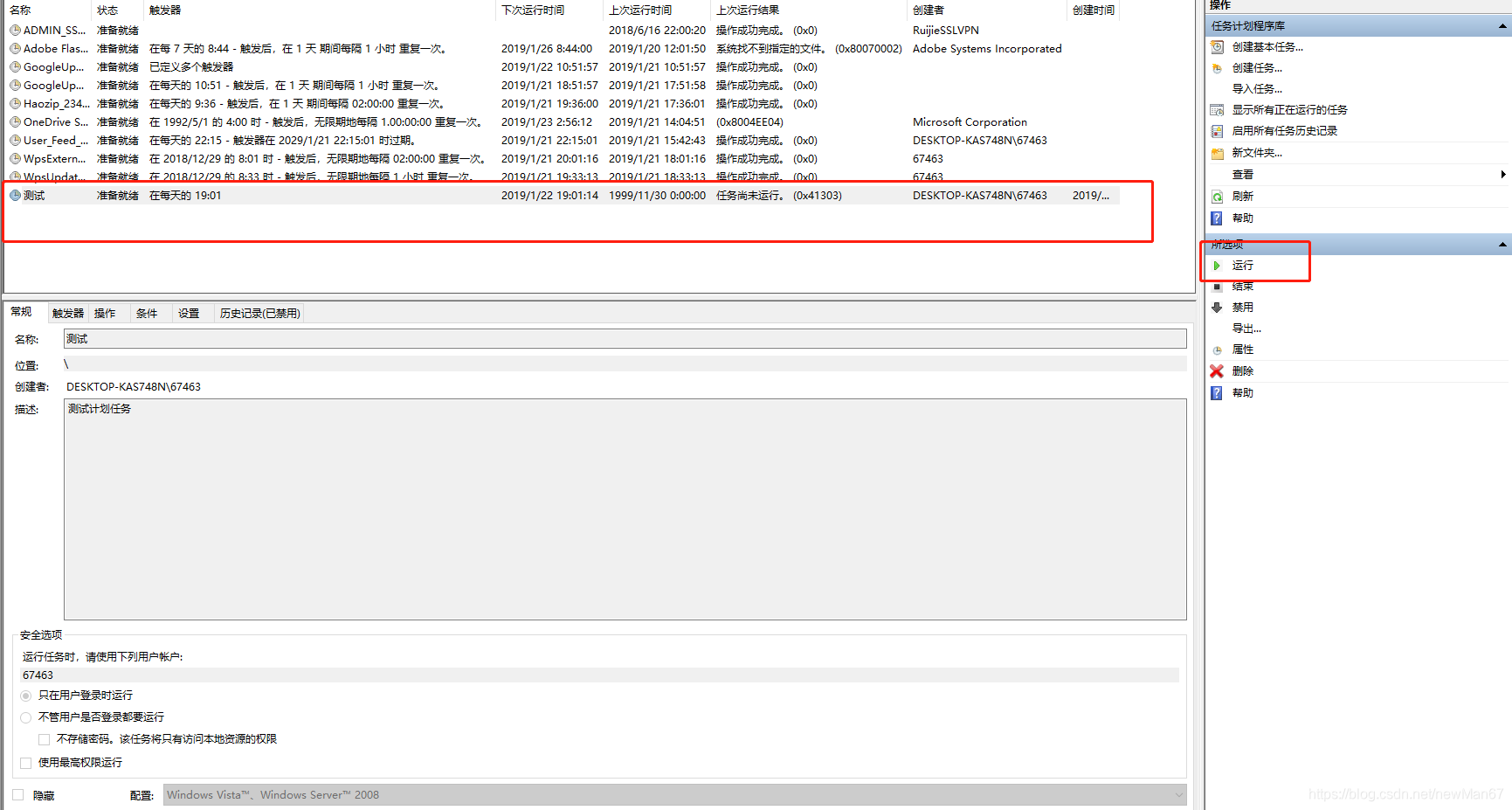Switch to the 常规 tab
Image resolution: width=1512 pixels, height=810 pixels.
[x=22, y=312]
